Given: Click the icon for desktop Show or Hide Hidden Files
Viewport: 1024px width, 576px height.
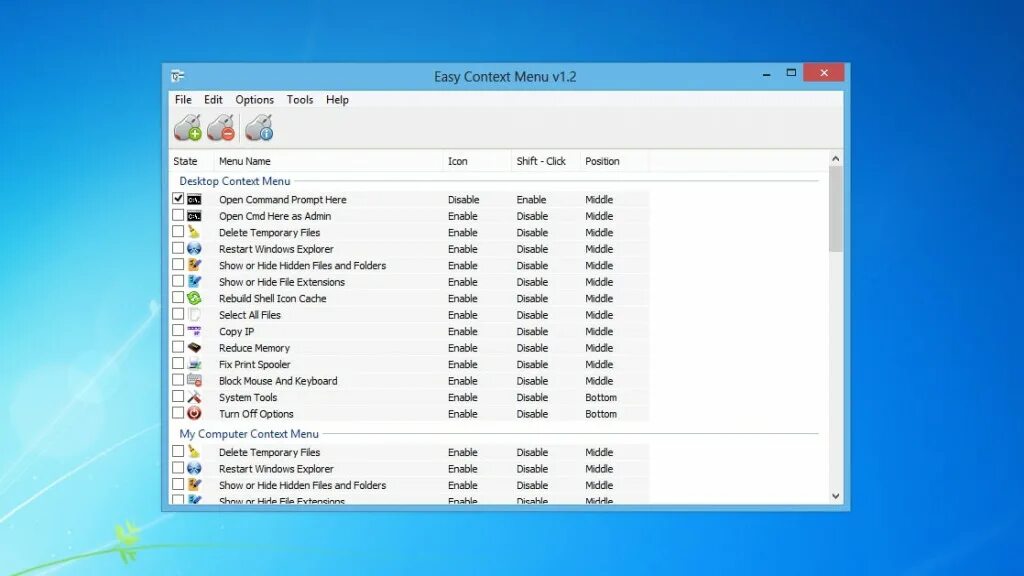Looking at the screenshot, I should point(194,265).
